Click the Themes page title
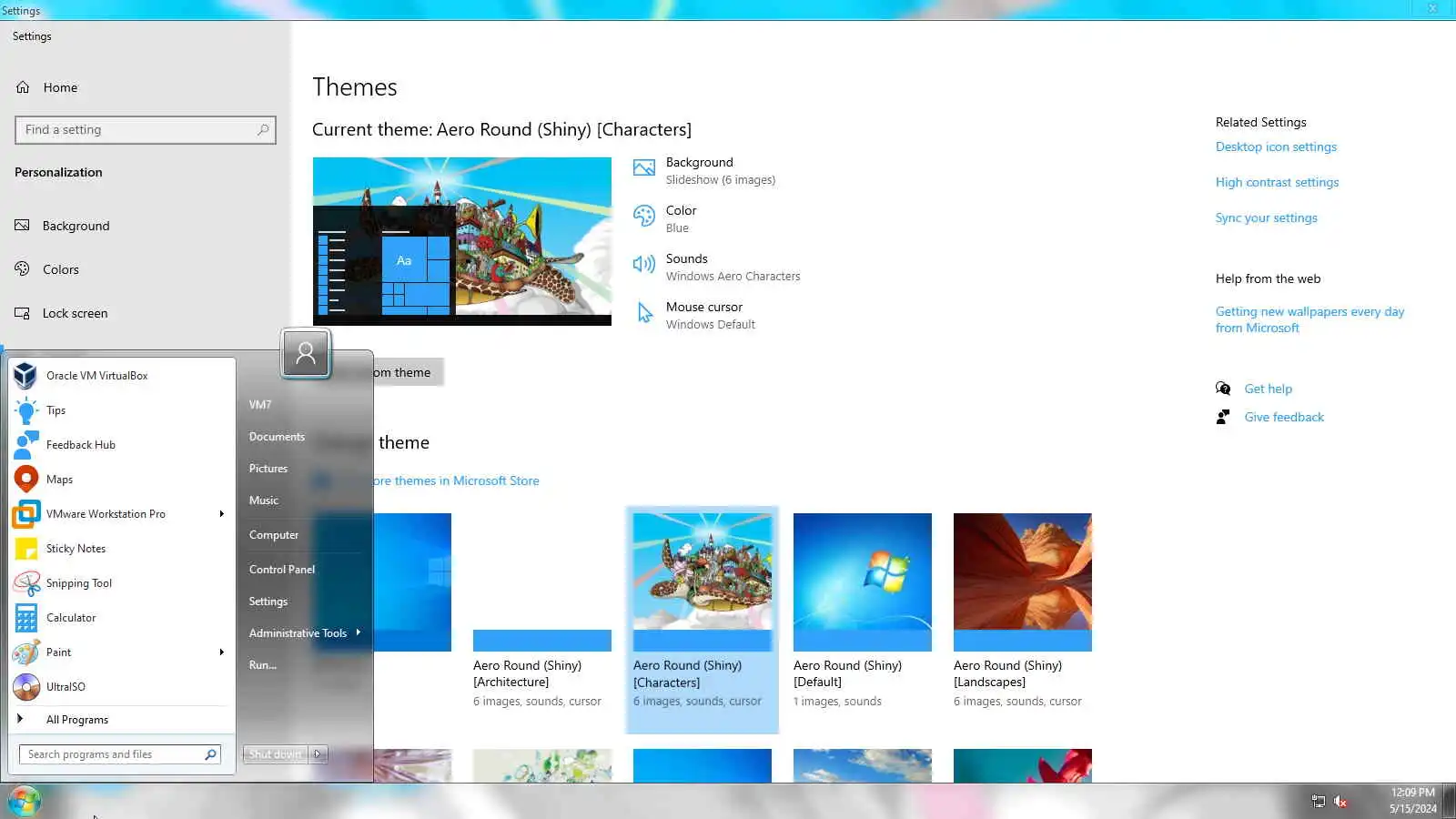Screen dimensions: 1456x819 coord(355,87)
